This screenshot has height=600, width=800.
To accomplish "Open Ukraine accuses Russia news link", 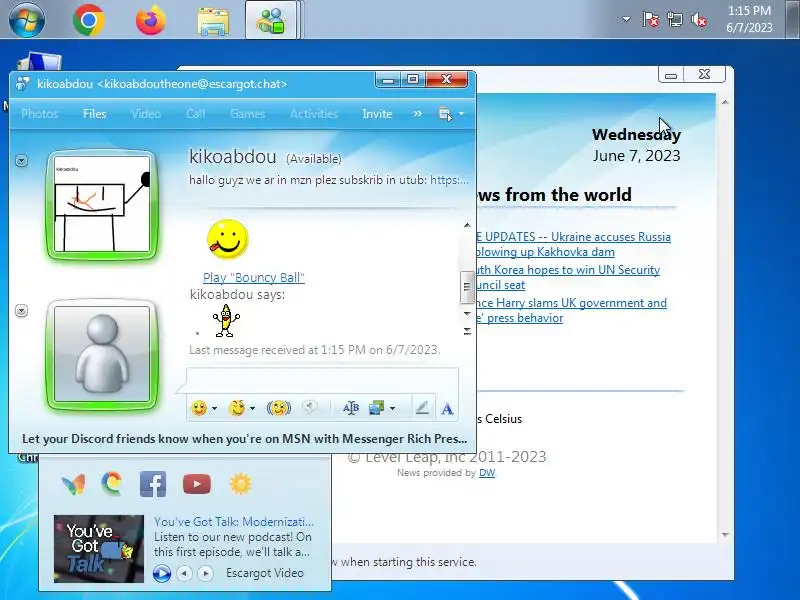I will [572, 244].
